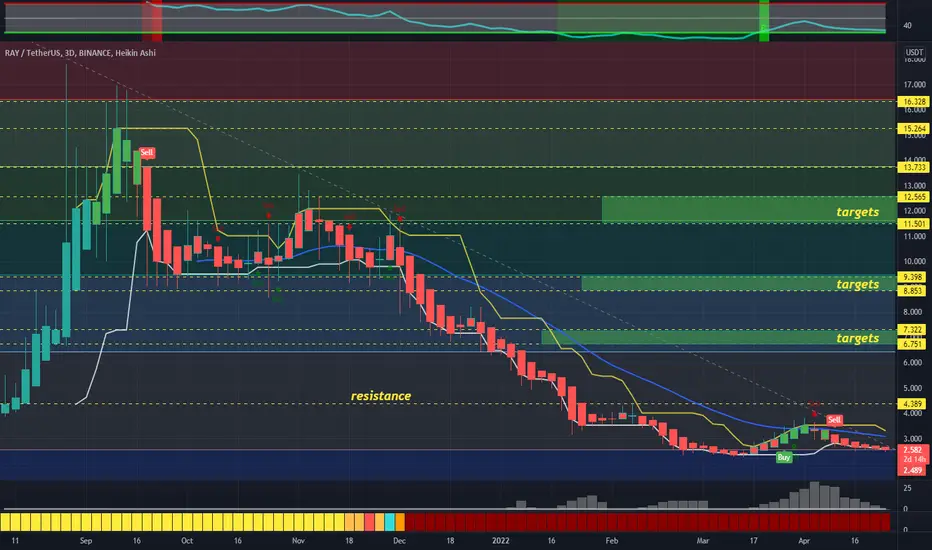The image size is (932, 550).
Task: Click the red 2.489 price tag
Action: (914, 470)
